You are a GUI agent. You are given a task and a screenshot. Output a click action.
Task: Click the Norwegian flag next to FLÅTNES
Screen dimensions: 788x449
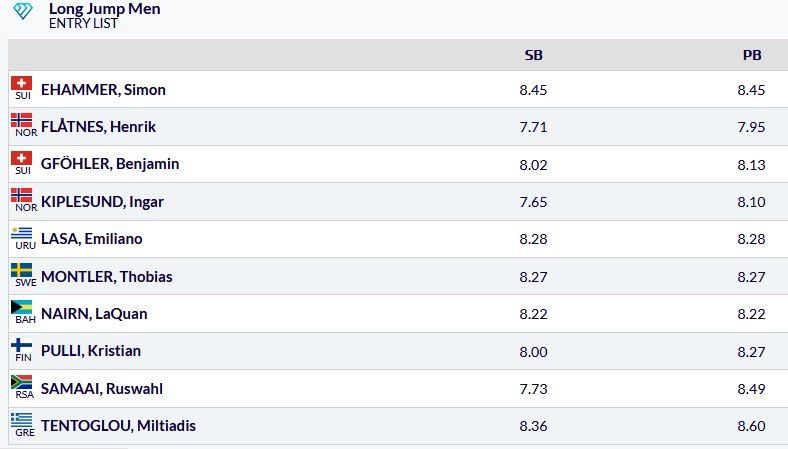point(22,120)
